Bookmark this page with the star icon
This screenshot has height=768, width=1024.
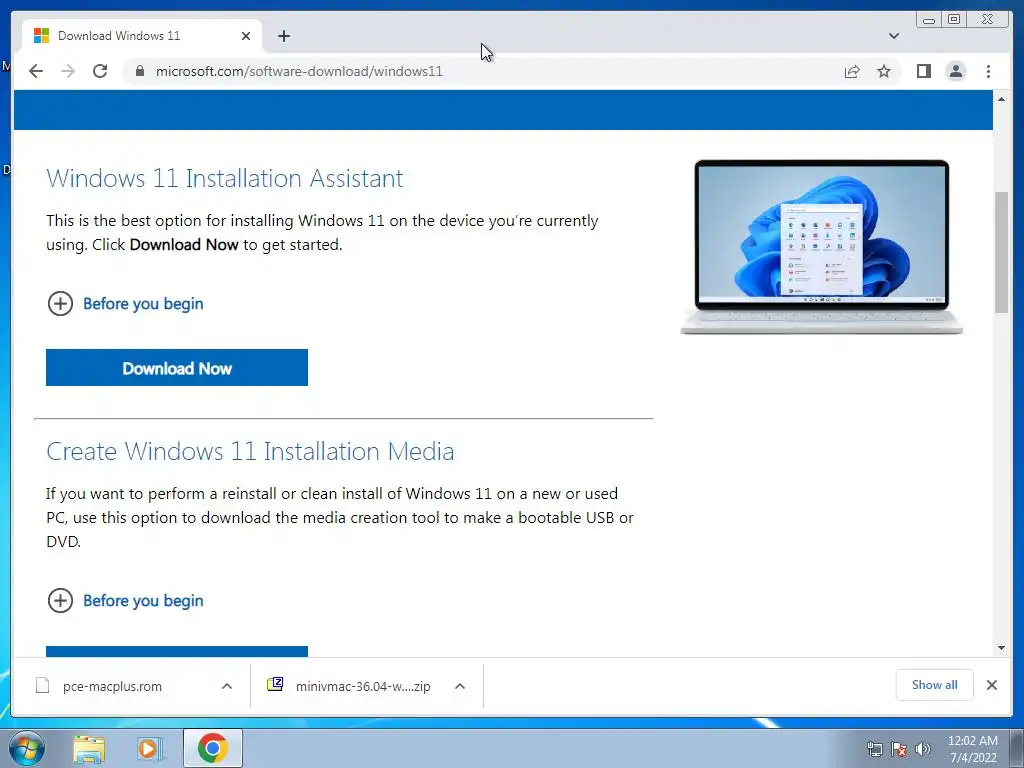click(884, 71)
